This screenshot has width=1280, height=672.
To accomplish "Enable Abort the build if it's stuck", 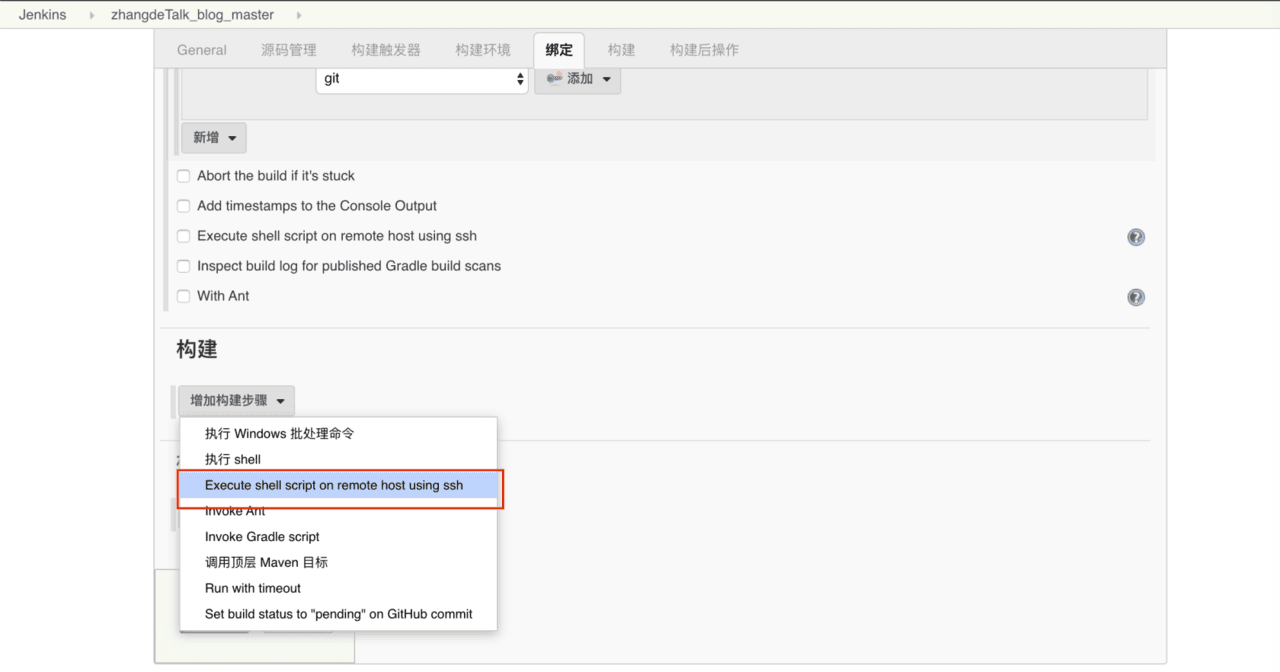I will [x=183, y=176].
